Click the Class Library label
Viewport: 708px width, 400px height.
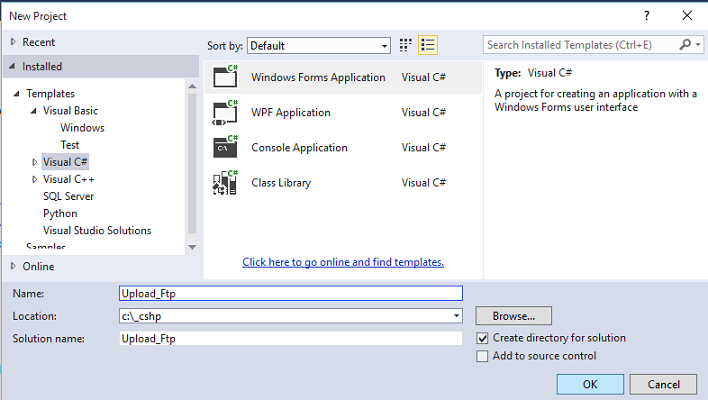click(281, 183)
